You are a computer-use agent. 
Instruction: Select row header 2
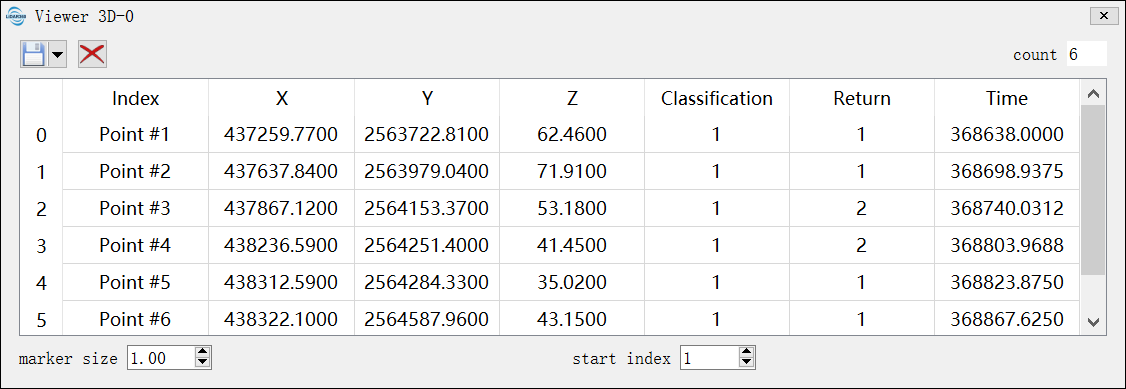pyautogui.click(x=42, y=209)
